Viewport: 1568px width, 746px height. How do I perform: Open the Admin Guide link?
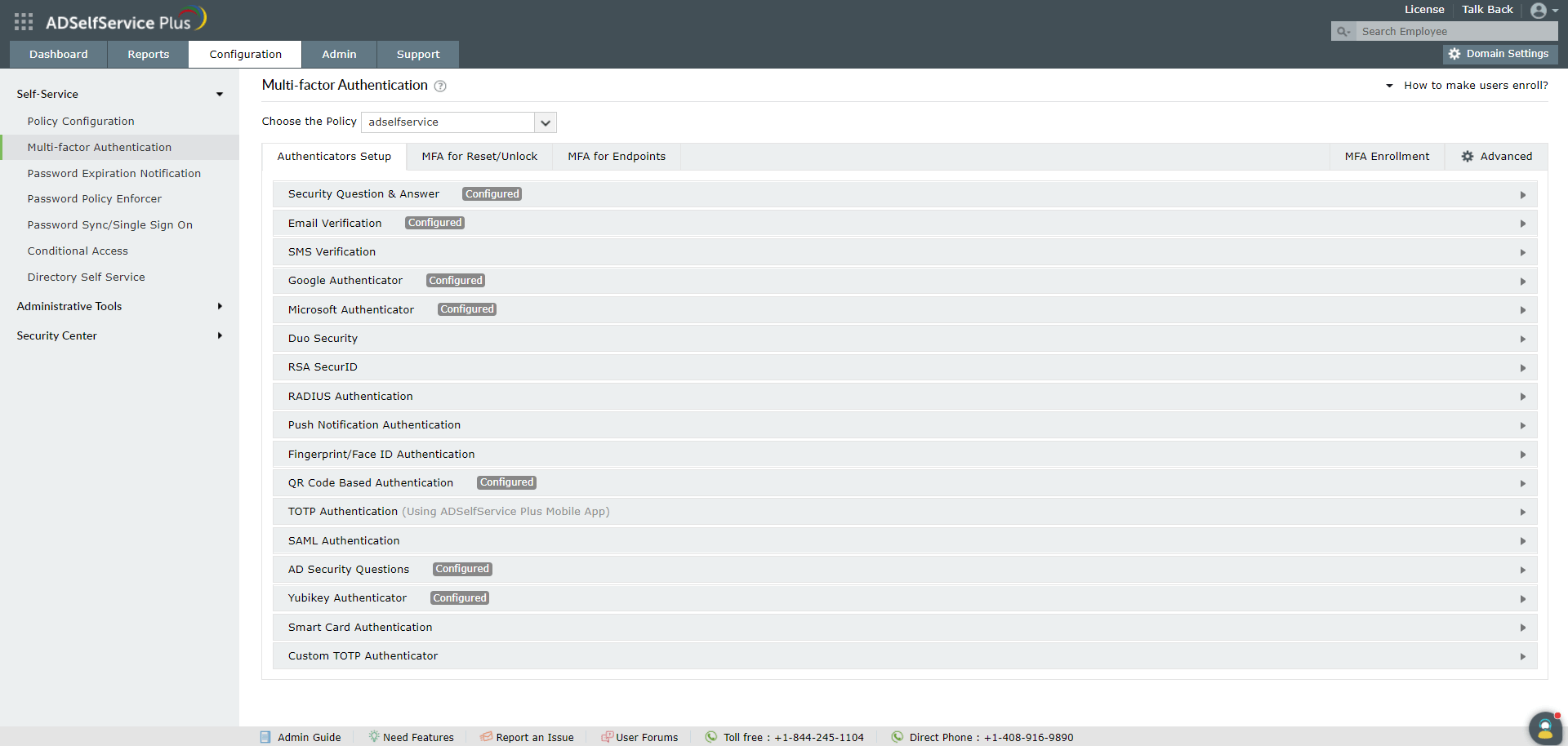(x=309, y=737)
